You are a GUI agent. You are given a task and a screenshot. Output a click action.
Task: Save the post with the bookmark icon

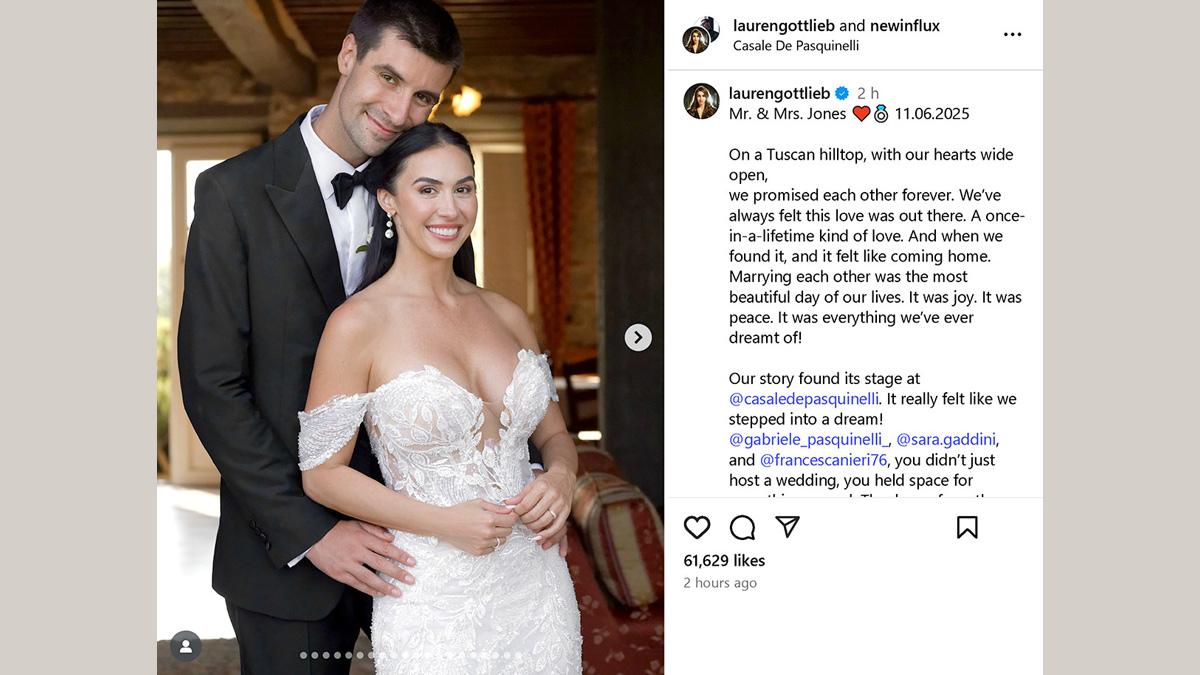967,527
